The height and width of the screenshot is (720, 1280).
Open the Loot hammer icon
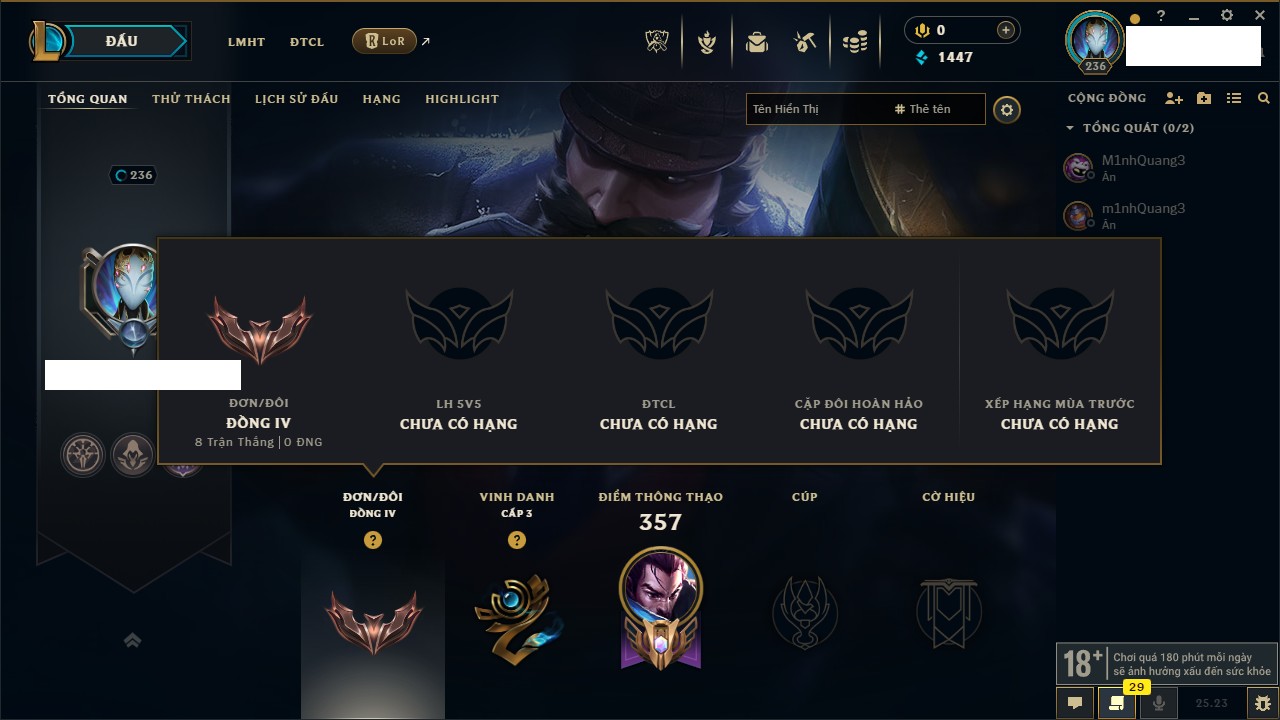(805, 42)
